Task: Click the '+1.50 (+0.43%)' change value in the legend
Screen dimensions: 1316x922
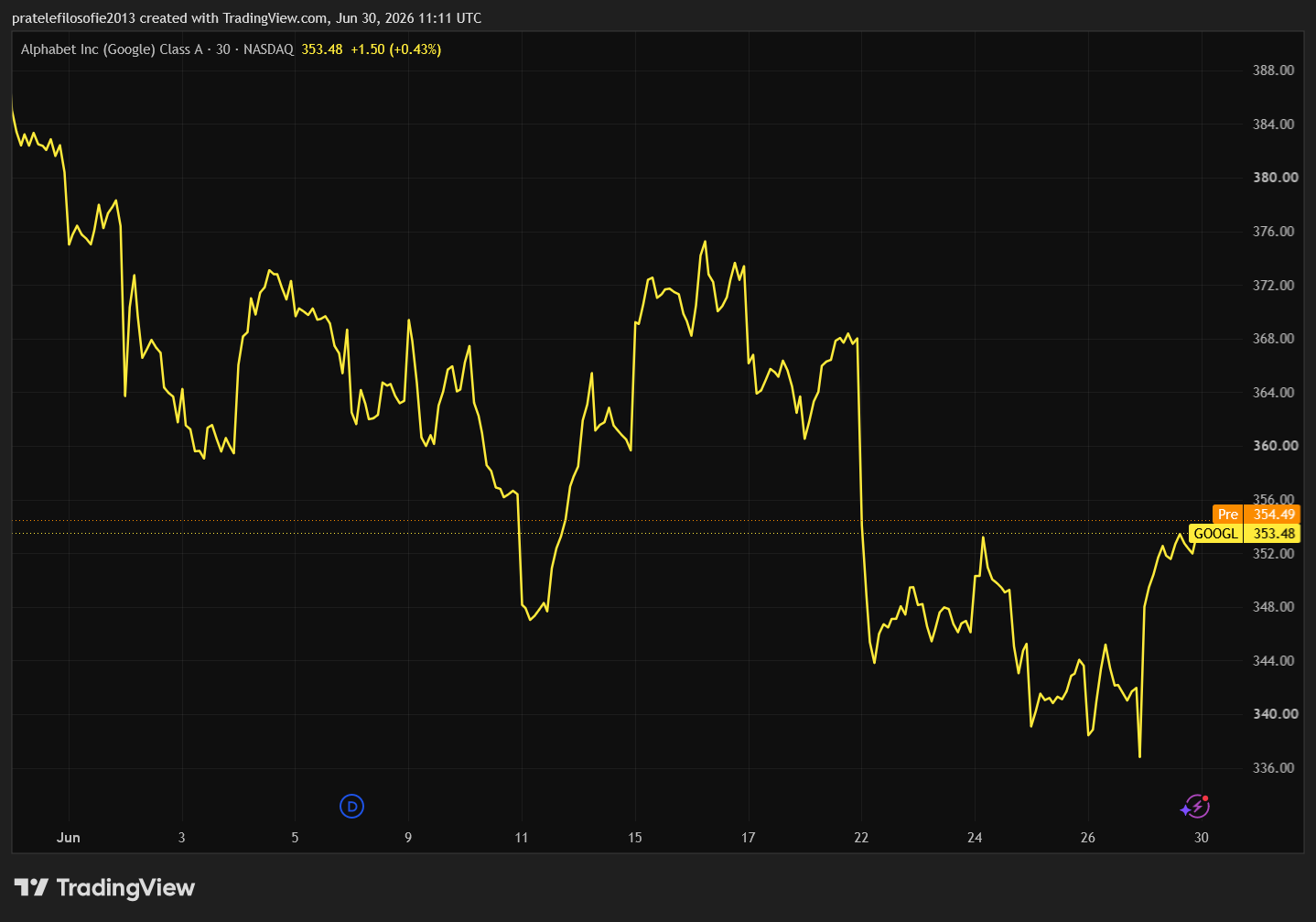Action: coord(396,49)
